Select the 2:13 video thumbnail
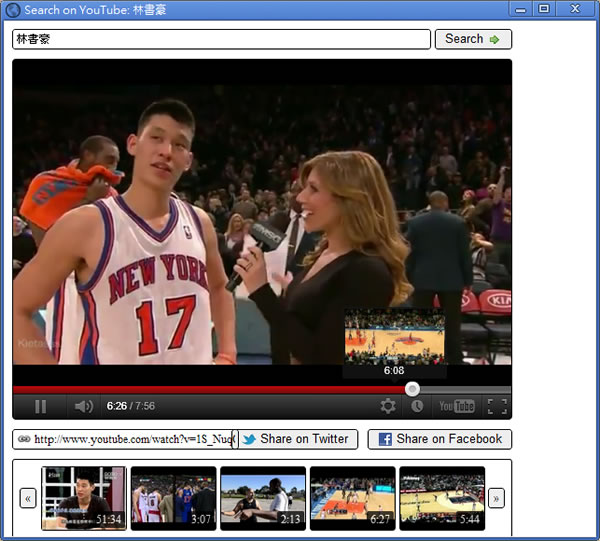The height and width of the screenshot is (541, 600). [263, 497]
